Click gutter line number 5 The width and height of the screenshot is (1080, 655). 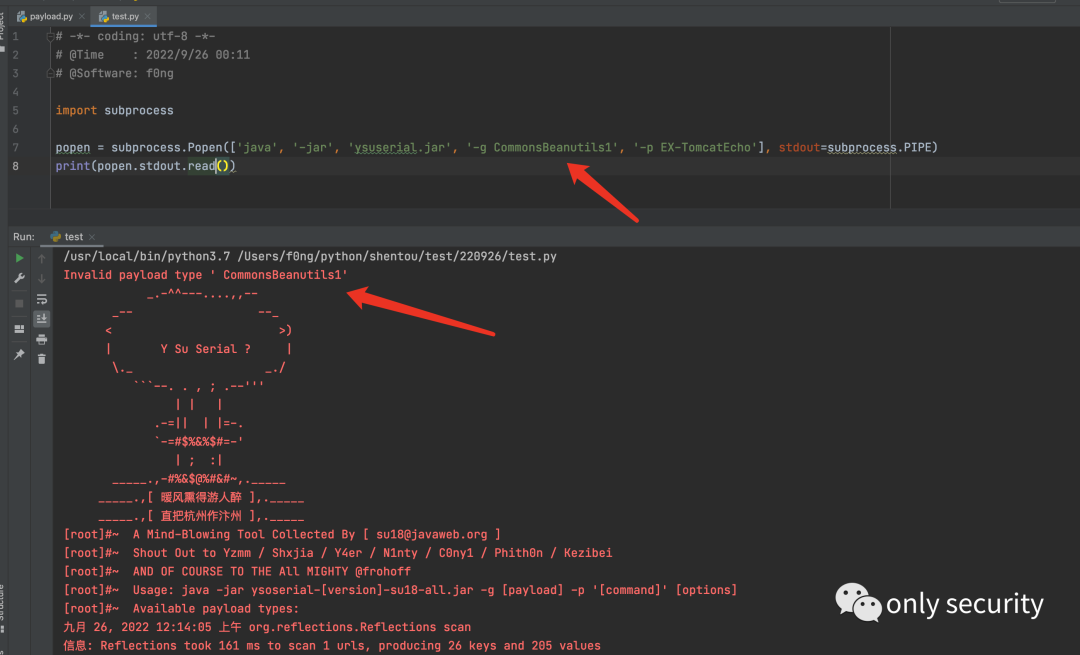coord(15,110)
